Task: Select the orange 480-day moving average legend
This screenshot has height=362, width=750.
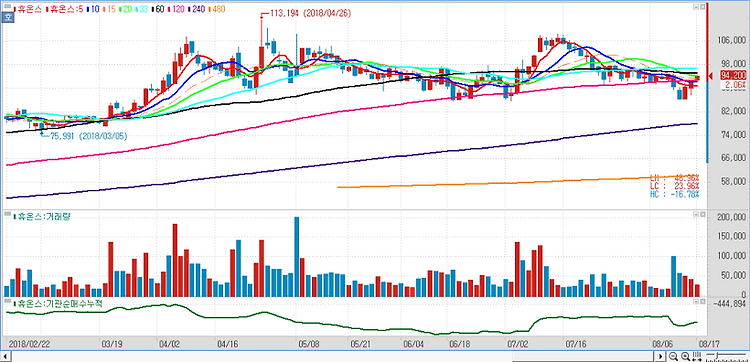Action: coord(217,9)
